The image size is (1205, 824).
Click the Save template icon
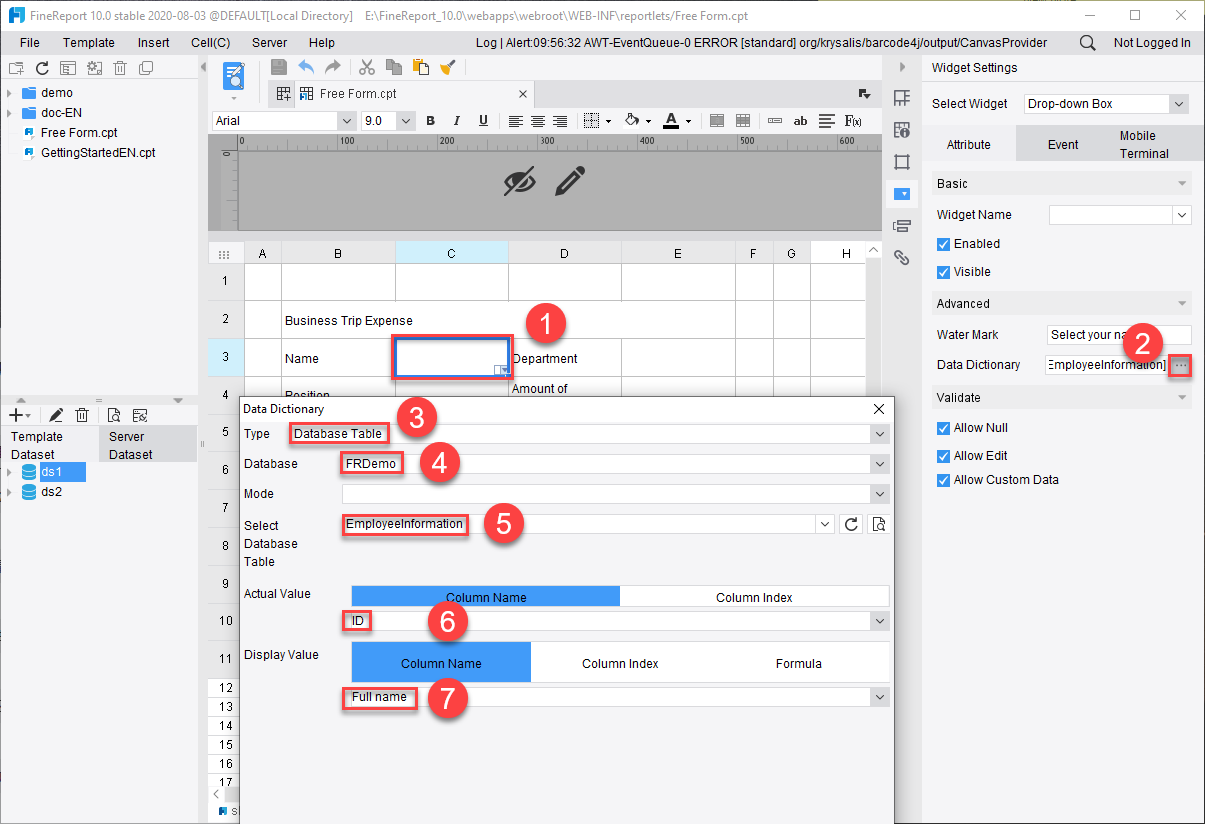tap(279, 67)
